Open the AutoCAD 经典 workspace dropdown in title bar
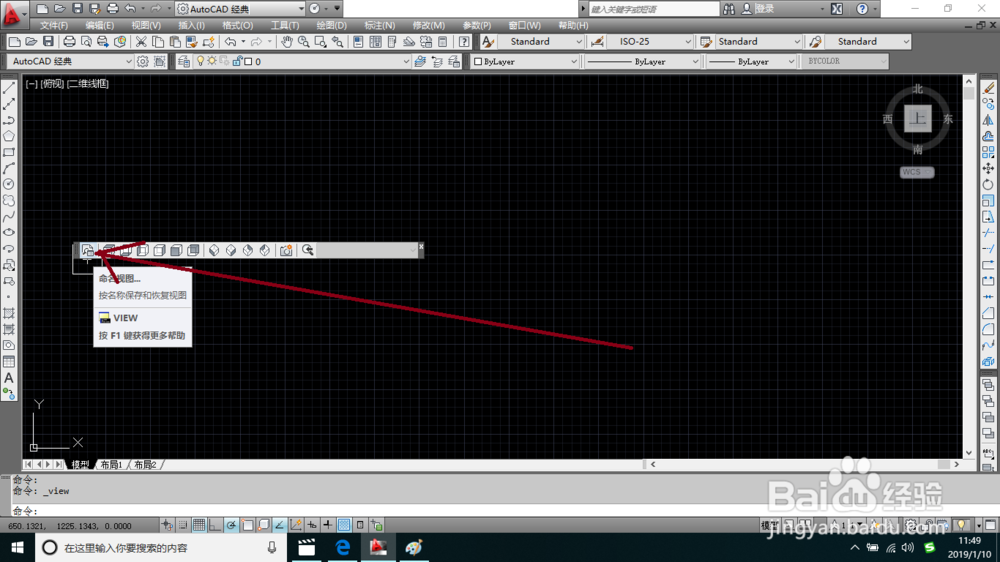 240,9
